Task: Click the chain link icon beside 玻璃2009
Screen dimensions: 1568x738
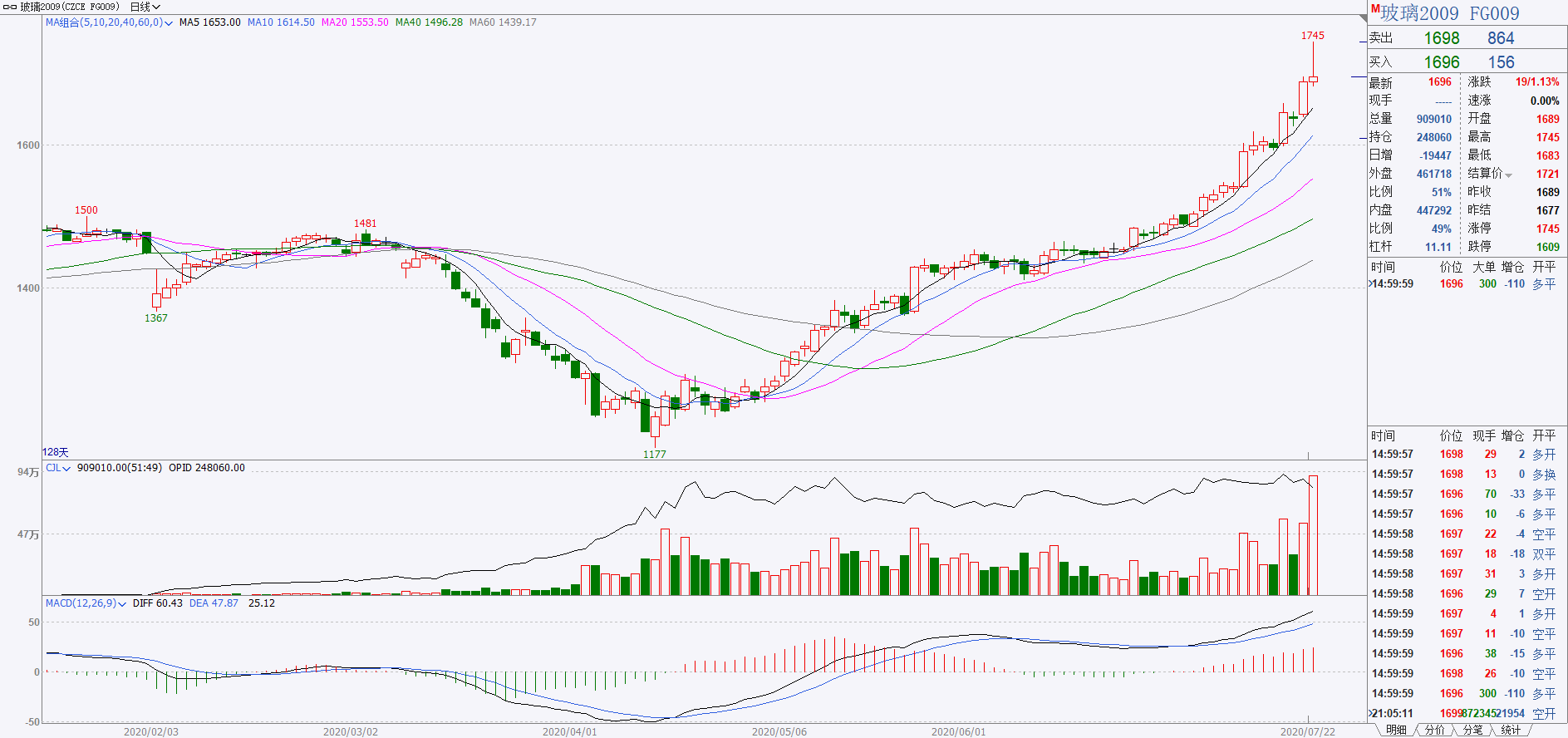Action: (x=10, y=7)
